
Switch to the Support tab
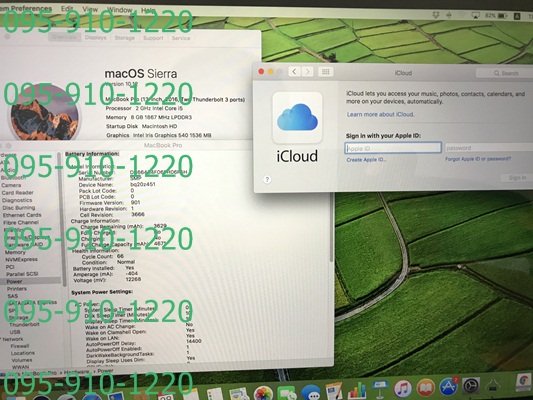pyautogui.click(x=153, y=38)
